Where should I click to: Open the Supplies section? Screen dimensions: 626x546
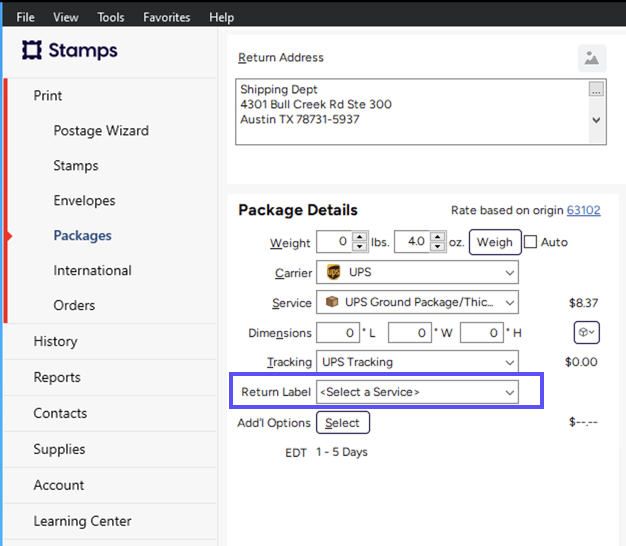click(x=59, y=449)
